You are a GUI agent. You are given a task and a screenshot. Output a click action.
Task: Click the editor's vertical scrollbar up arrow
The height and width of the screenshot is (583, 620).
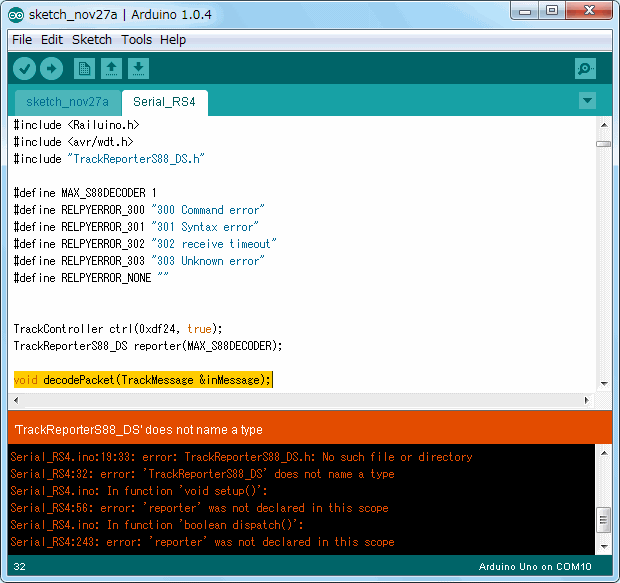point(604,125)
